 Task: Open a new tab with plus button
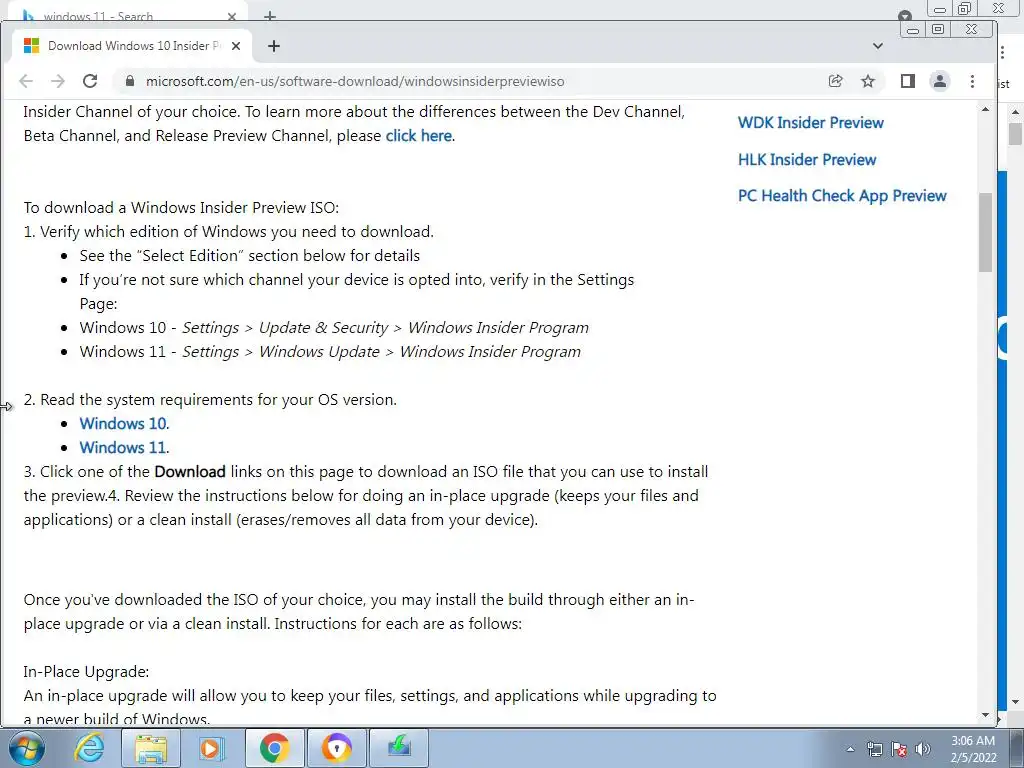point(274,46)
